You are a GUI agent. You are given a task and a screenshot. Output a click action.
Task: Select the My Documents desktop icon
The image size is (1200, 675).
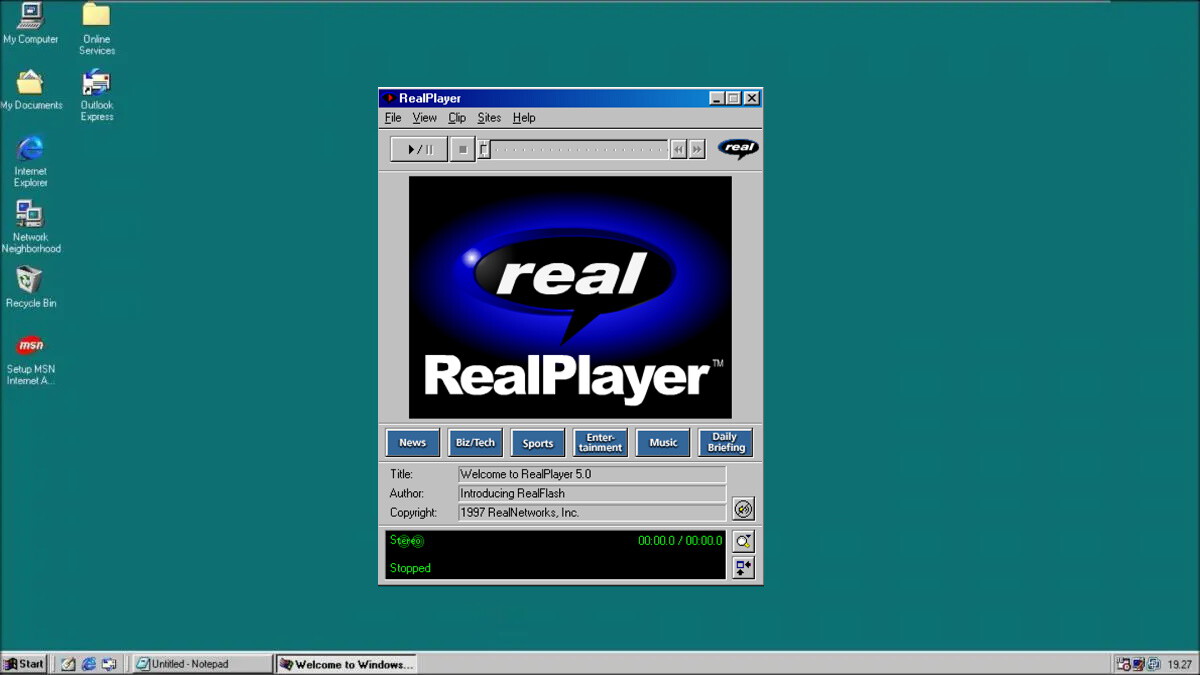coord(30,90)
